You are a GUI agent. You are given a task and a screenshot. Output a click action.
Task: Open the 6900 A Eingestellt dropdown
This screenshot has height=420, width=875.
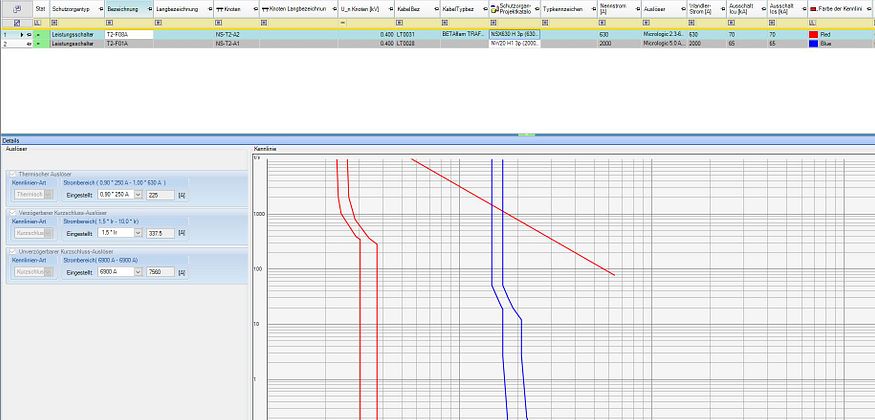[138, 271]
